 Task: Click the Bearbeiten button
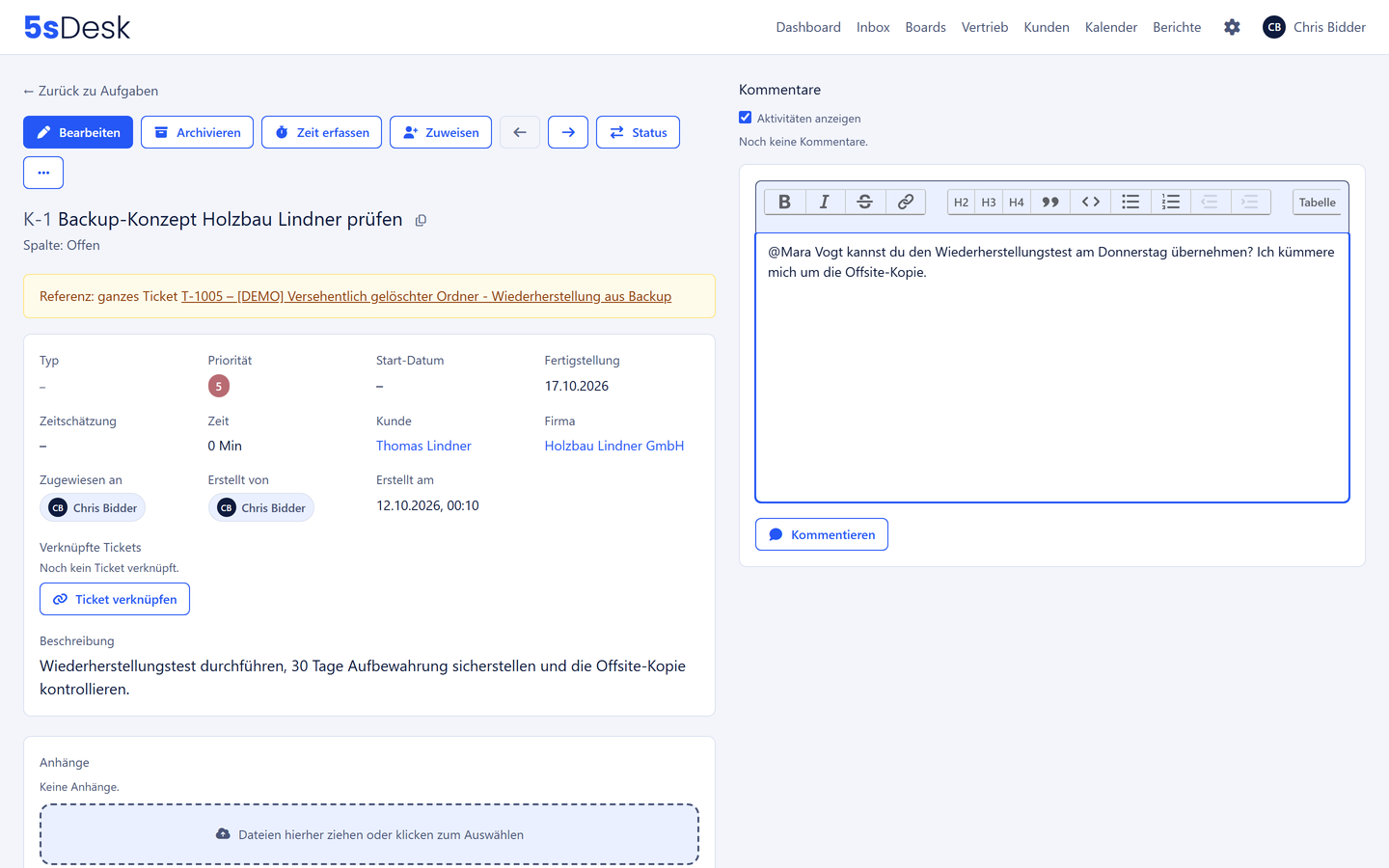[78, 132]
